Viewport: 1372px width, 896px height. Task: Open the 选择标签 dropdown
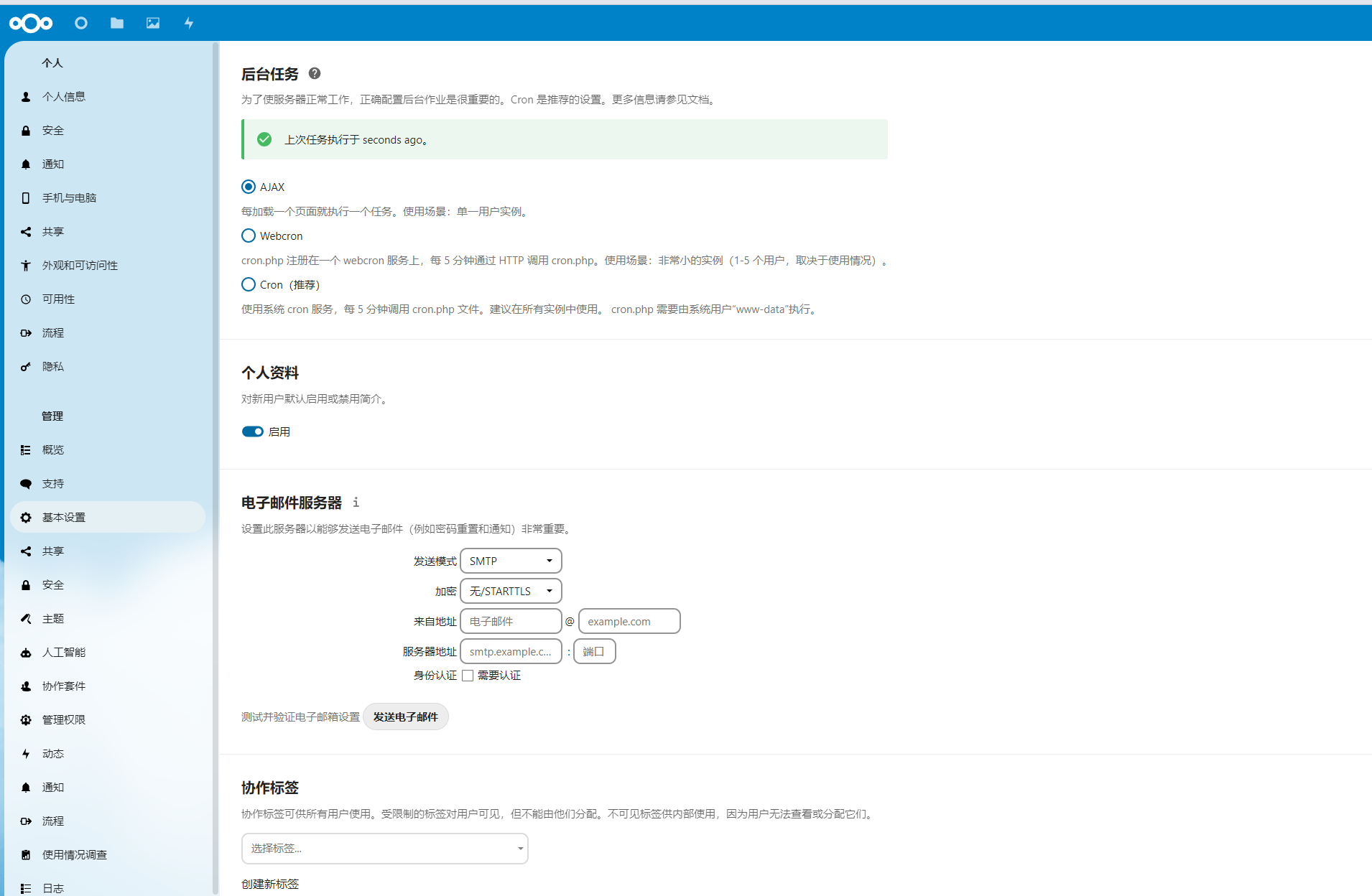tap(385, 849)
